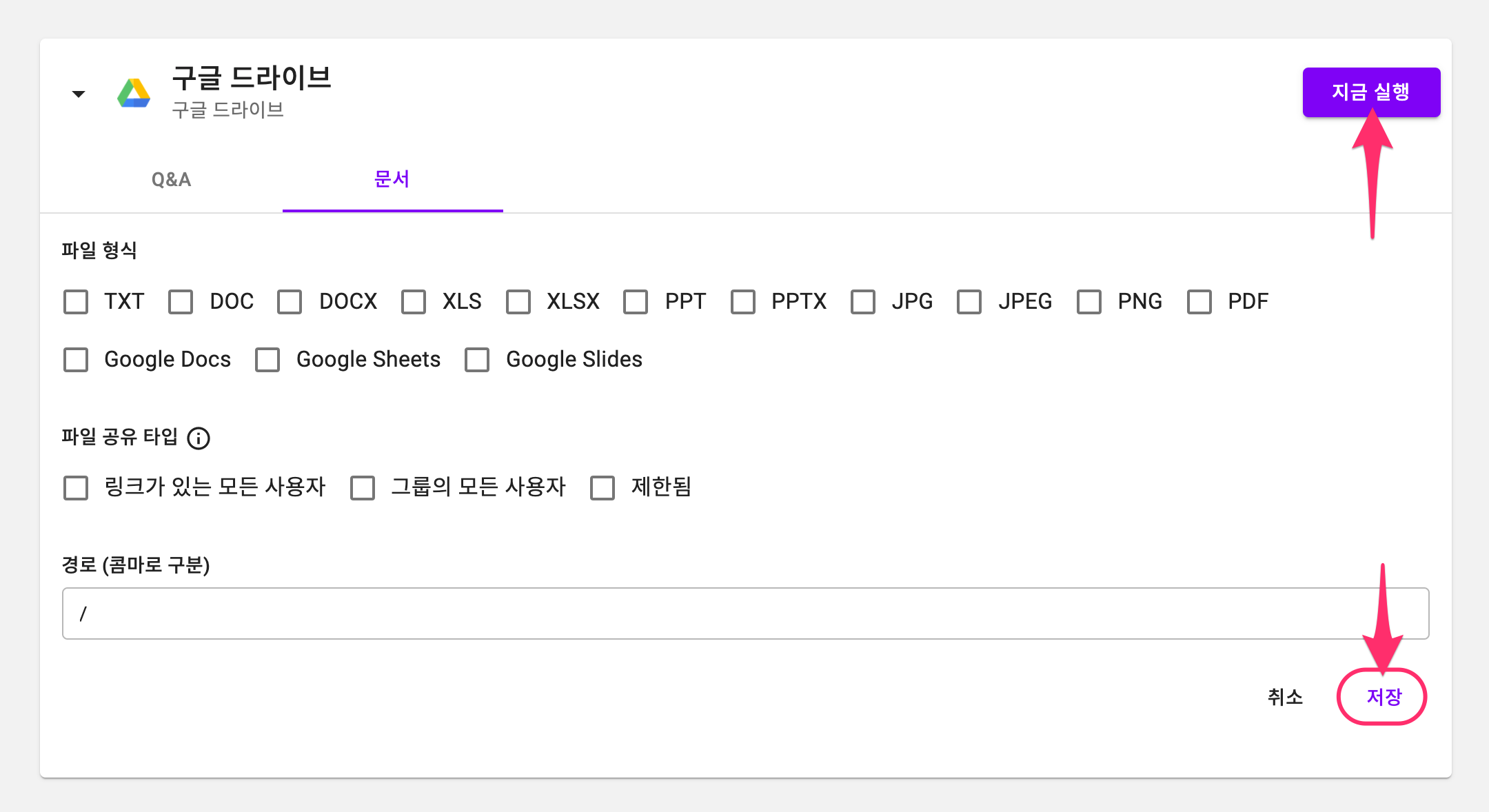Select the PDF checkbox

[1199, 302]
